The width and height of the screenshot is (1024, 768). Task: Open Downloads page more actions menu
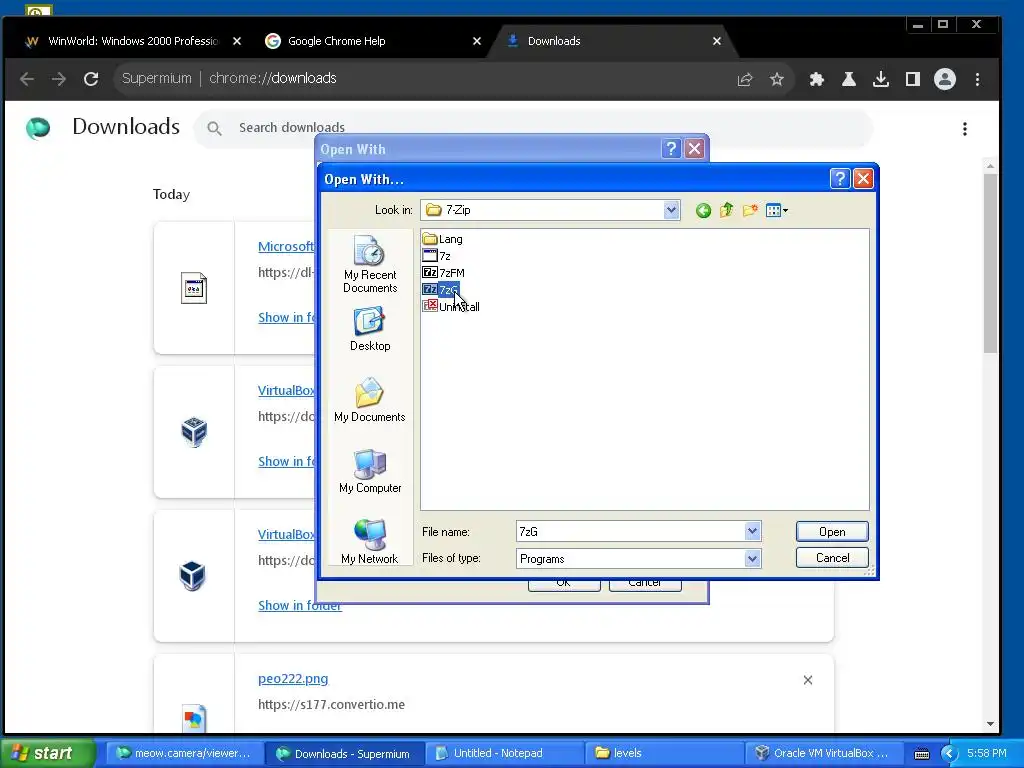(965, 129)
